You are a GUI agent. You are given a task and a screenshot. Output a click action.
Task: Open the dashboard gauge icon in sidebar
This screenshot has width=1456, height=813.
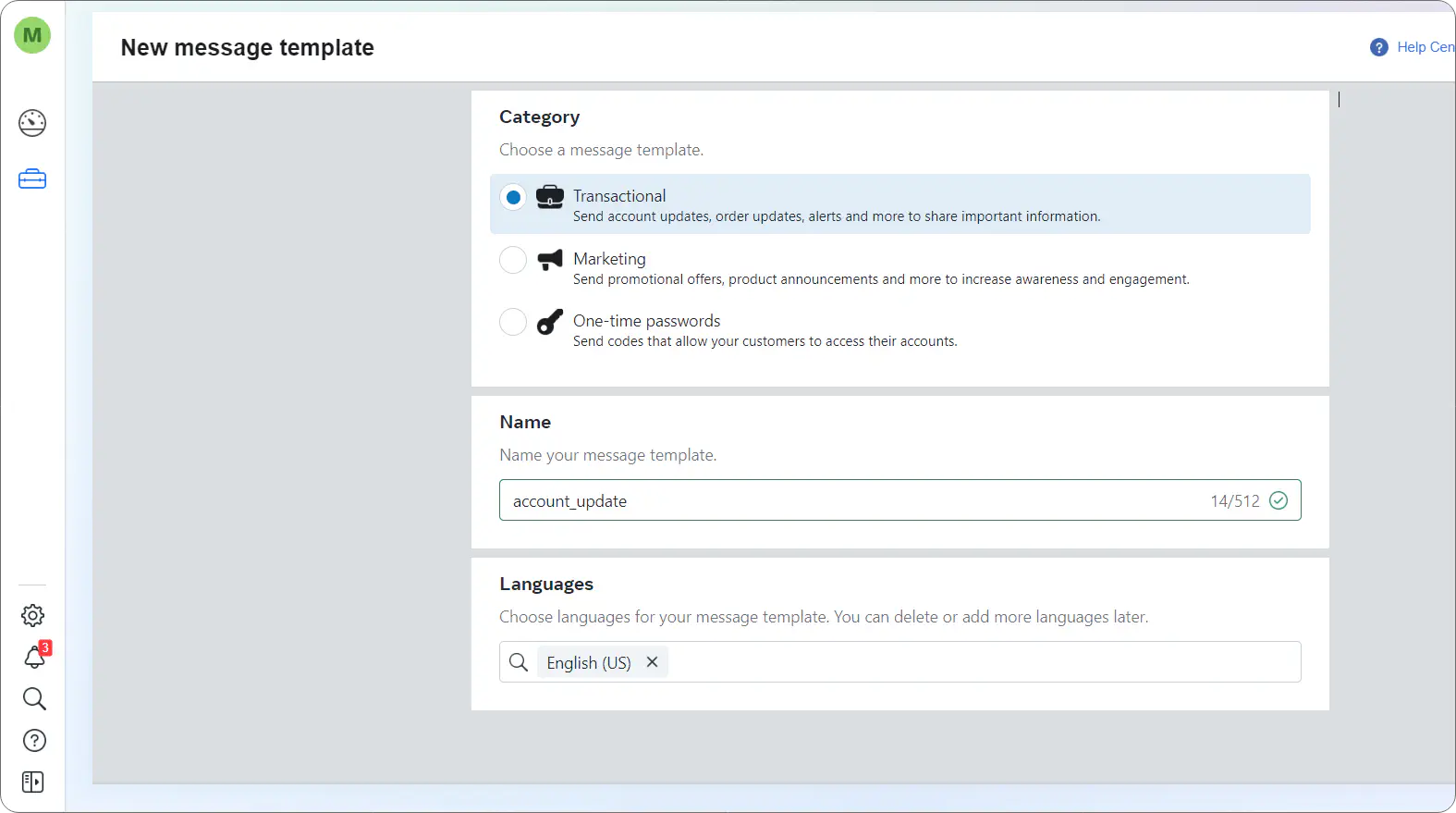(32, 123)
